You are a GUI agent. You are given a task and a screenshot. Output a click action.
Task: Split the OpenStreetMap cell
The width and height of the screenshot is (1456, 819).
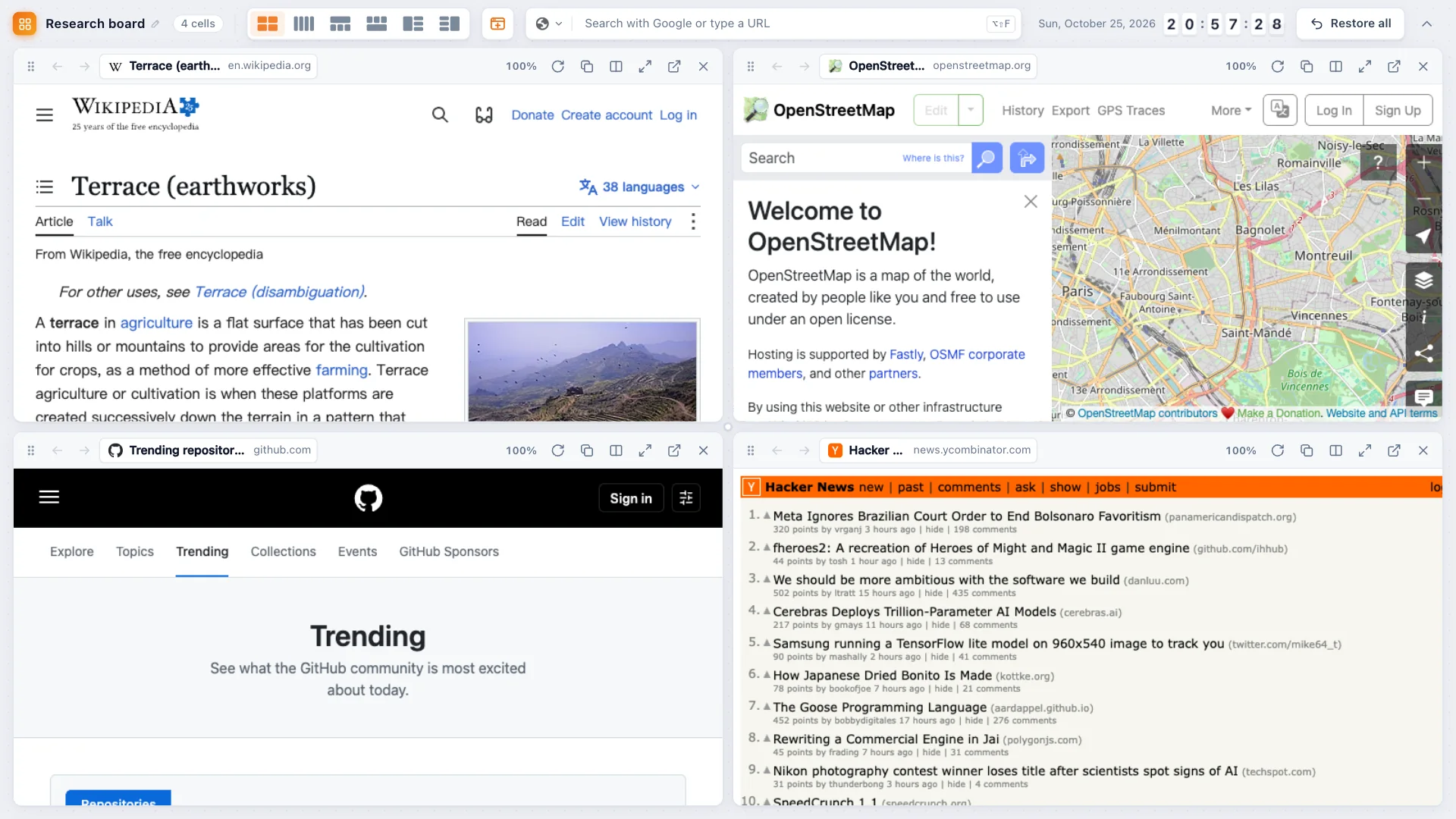click(x=1335, y=66)
